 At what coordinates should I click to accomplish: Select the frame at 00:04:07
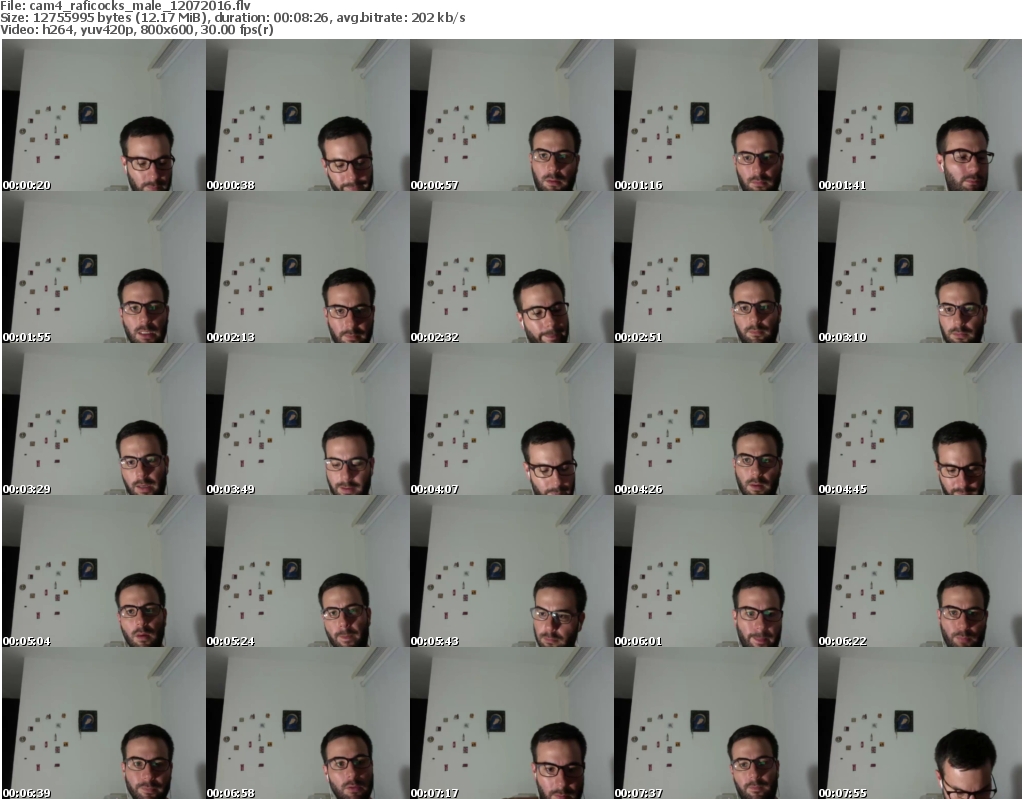[511, 419]
